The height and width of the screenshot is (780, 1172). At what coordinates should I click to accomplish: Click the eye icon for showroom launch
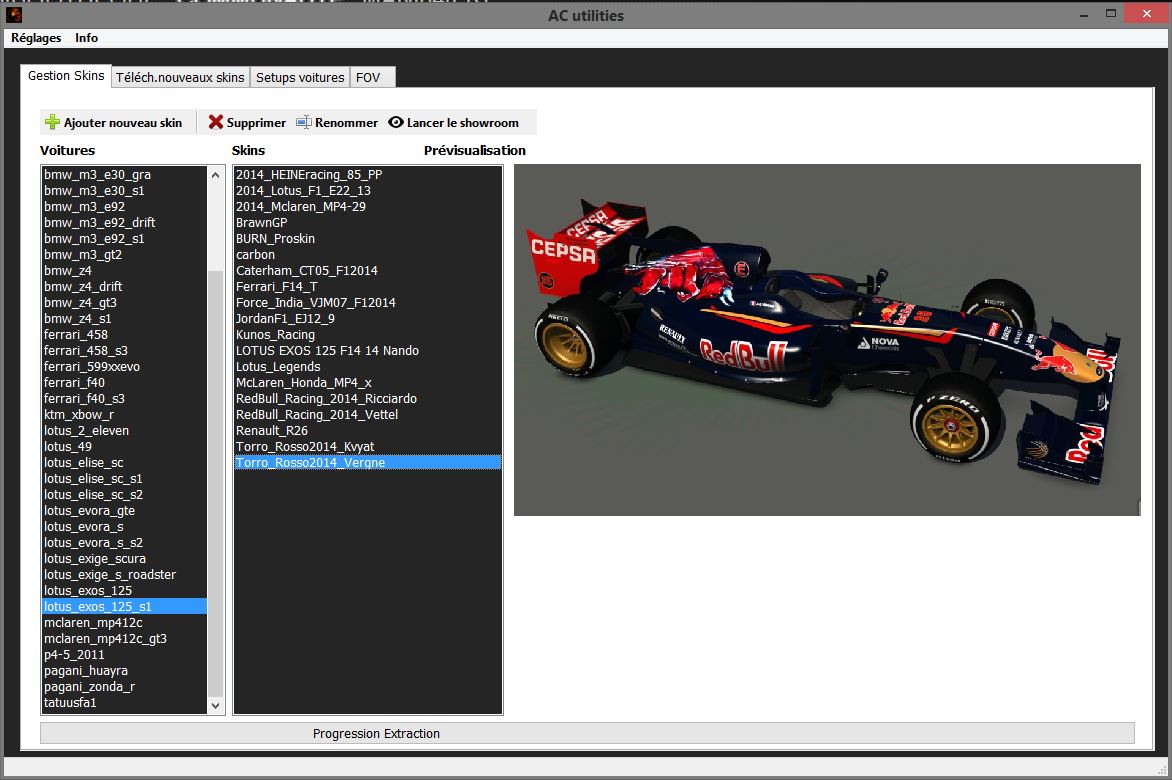(x=396, y=122)
